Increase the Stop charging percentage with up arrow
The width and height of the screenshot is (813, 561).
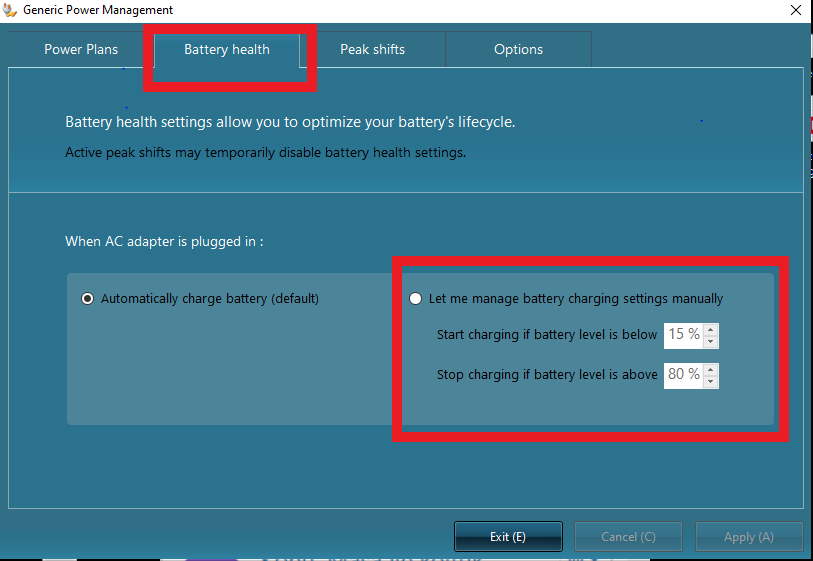coord(711,370)
